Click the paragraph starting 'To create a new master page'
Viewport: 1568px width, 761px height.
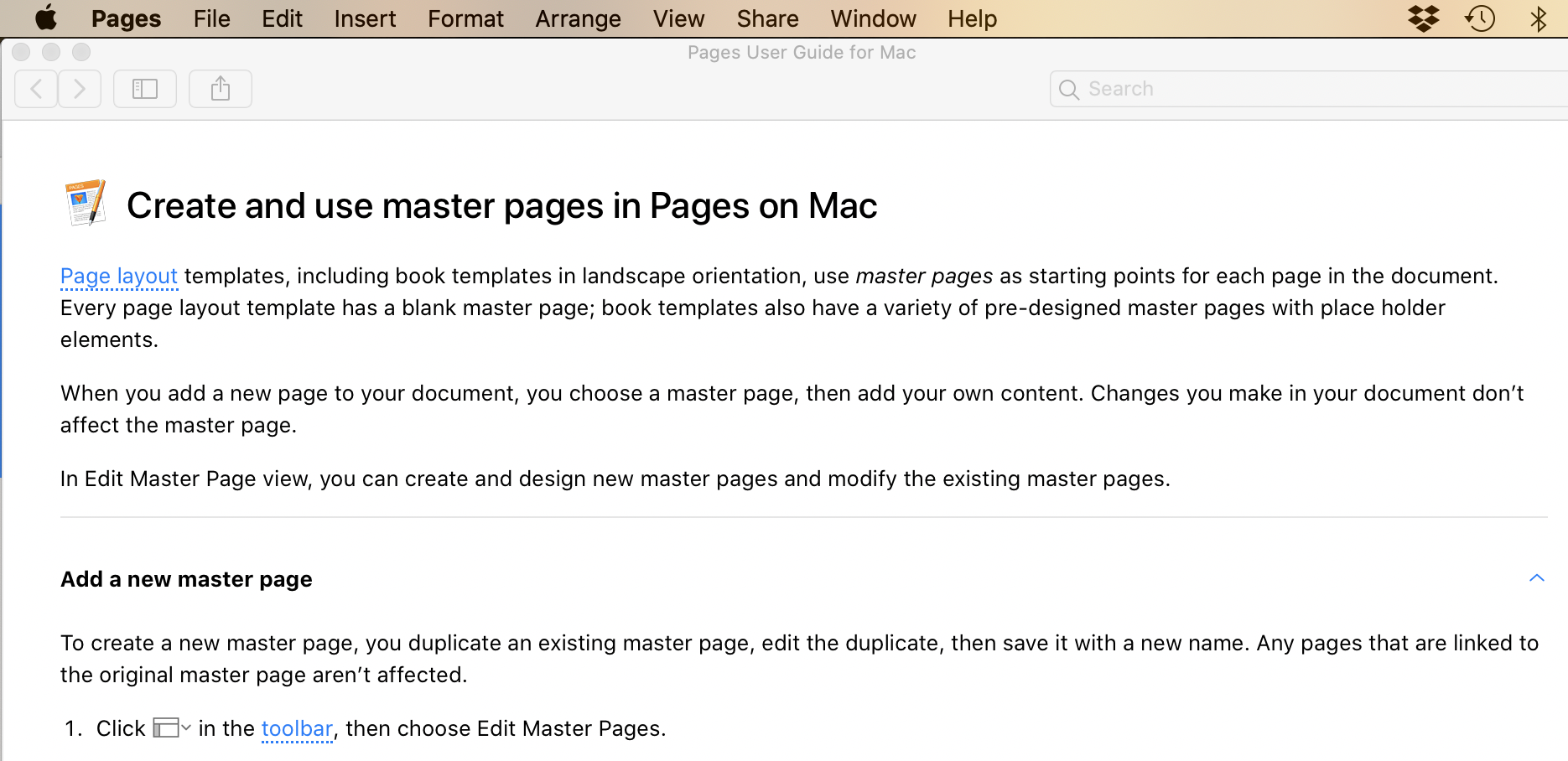point(800,660)
